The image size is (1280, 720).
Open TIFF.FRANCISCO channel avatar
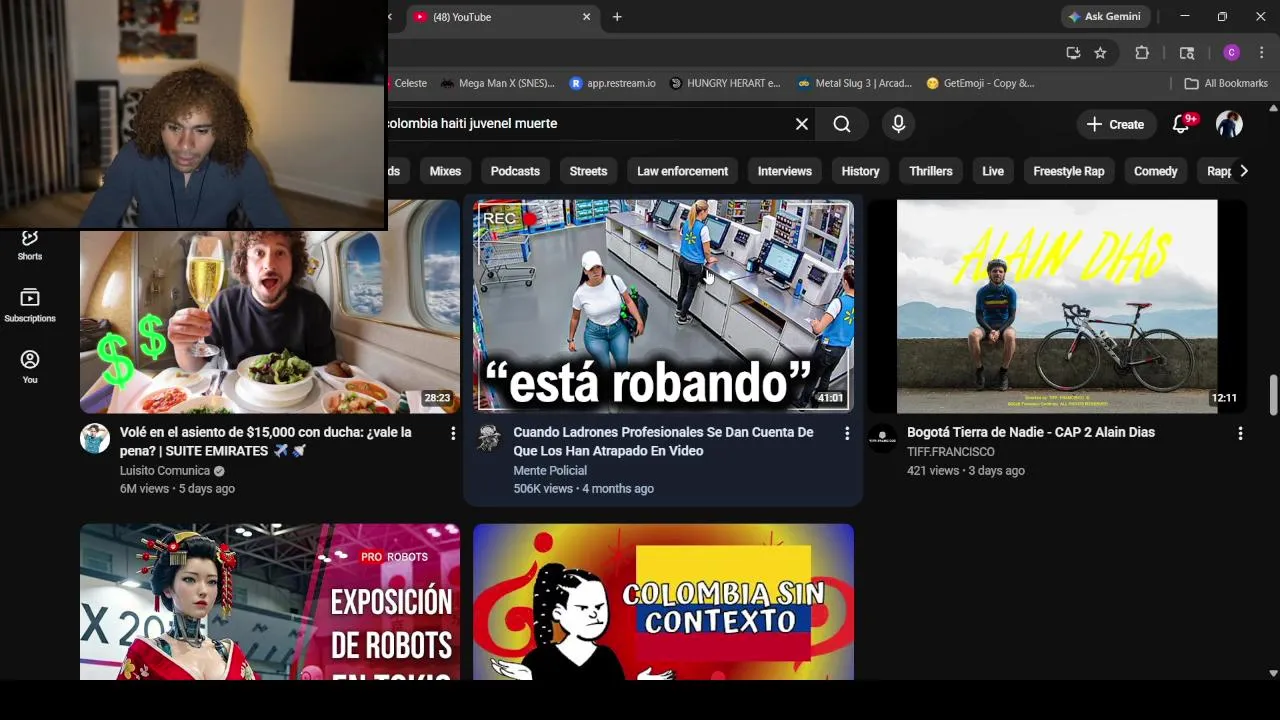point(882,438)
